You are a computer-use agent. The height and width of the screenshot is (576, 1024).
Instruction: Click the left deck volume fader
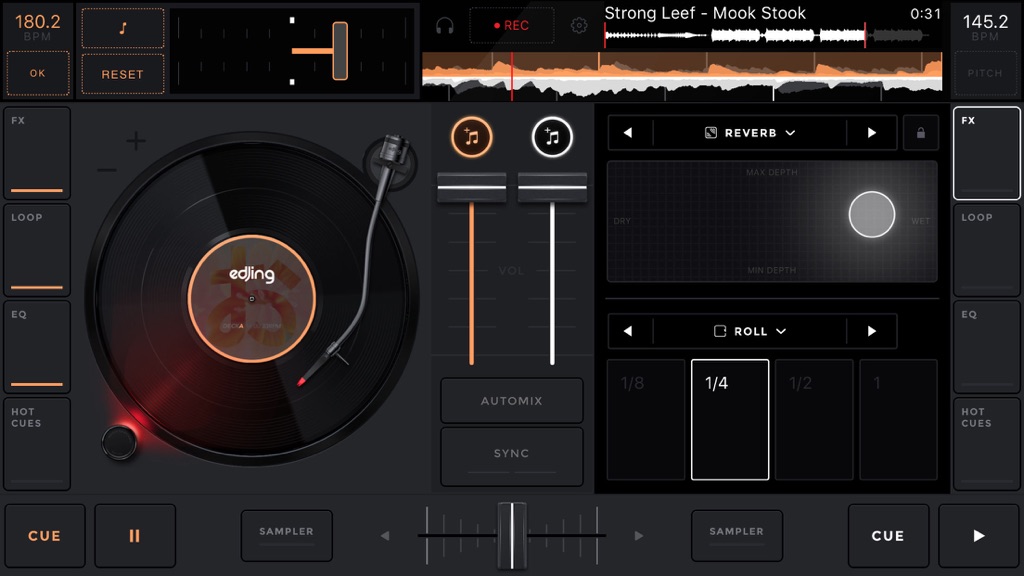pos(472,189)
